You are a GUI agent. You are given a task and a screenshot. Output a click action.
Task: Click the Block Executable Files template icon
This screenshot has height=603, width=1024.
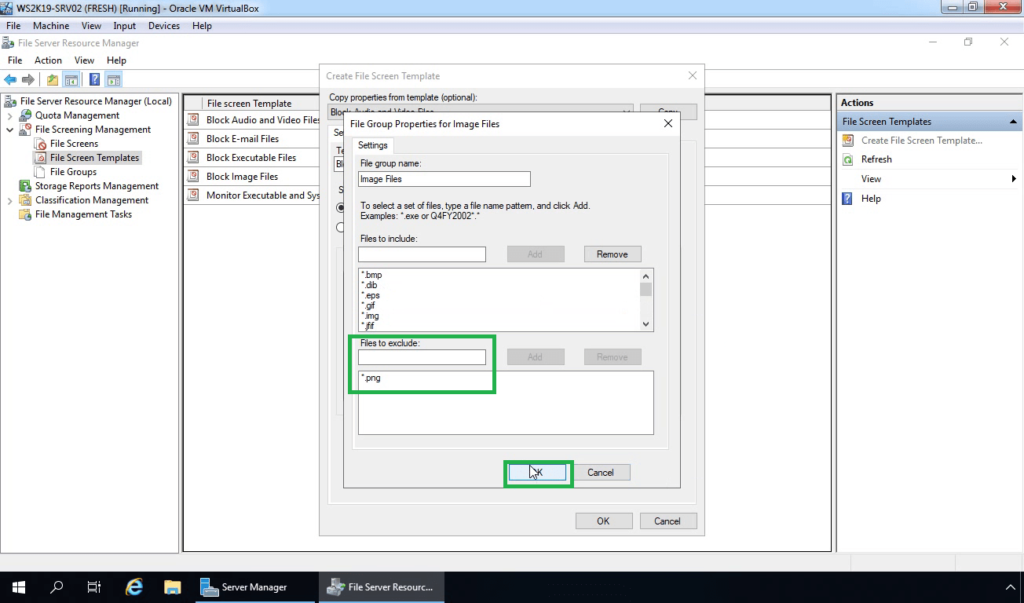(x=193, y=157)
